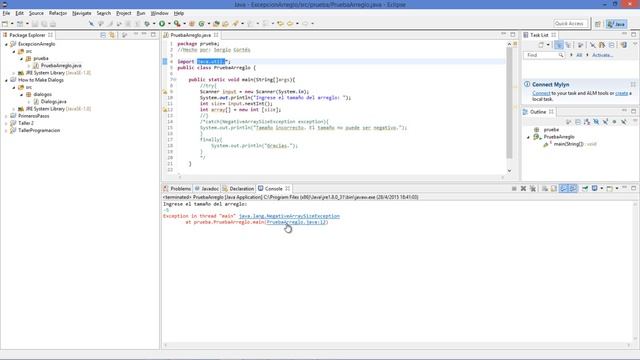The height and width of the screenshot is (360, 640).
Task: Click the Clear Console icon
Action: coord(544,189)
